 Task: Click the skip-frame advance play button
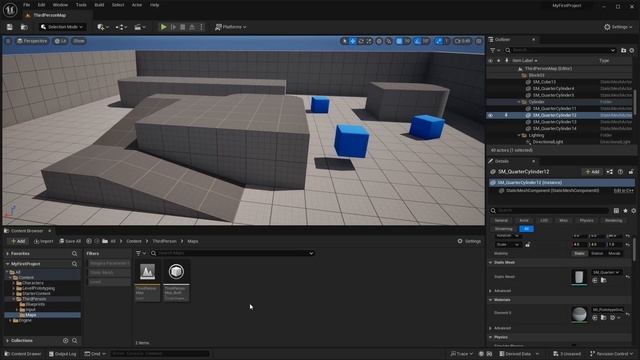173,27
